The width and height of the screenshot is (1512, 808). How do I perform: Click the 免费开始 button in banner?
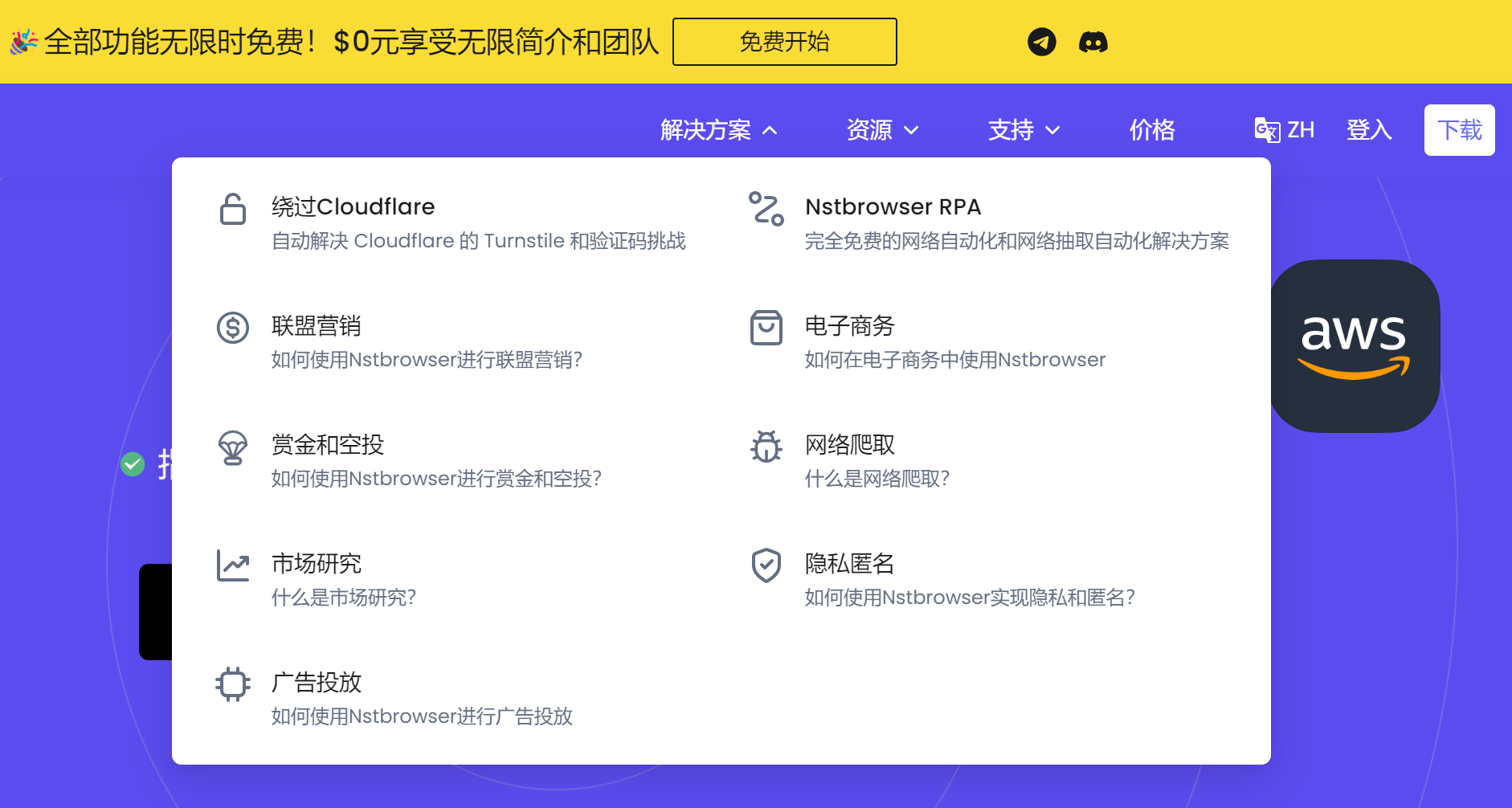[x=785, y=42]
